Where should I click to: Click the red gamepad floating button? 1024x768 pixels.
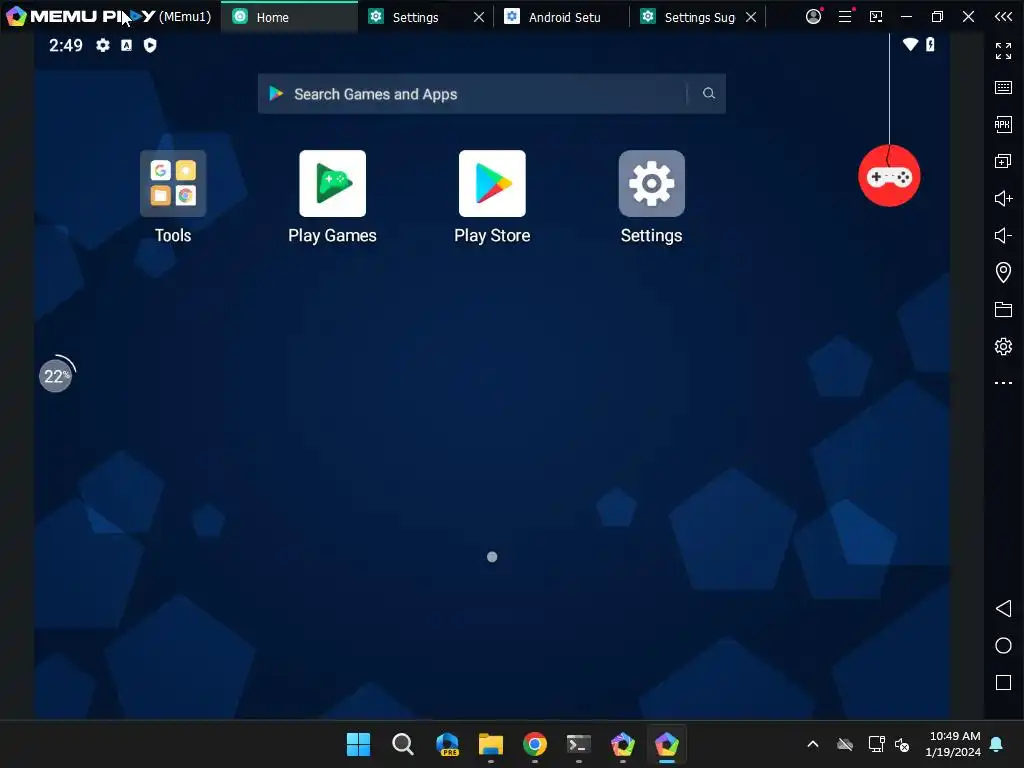coord(889,176)
